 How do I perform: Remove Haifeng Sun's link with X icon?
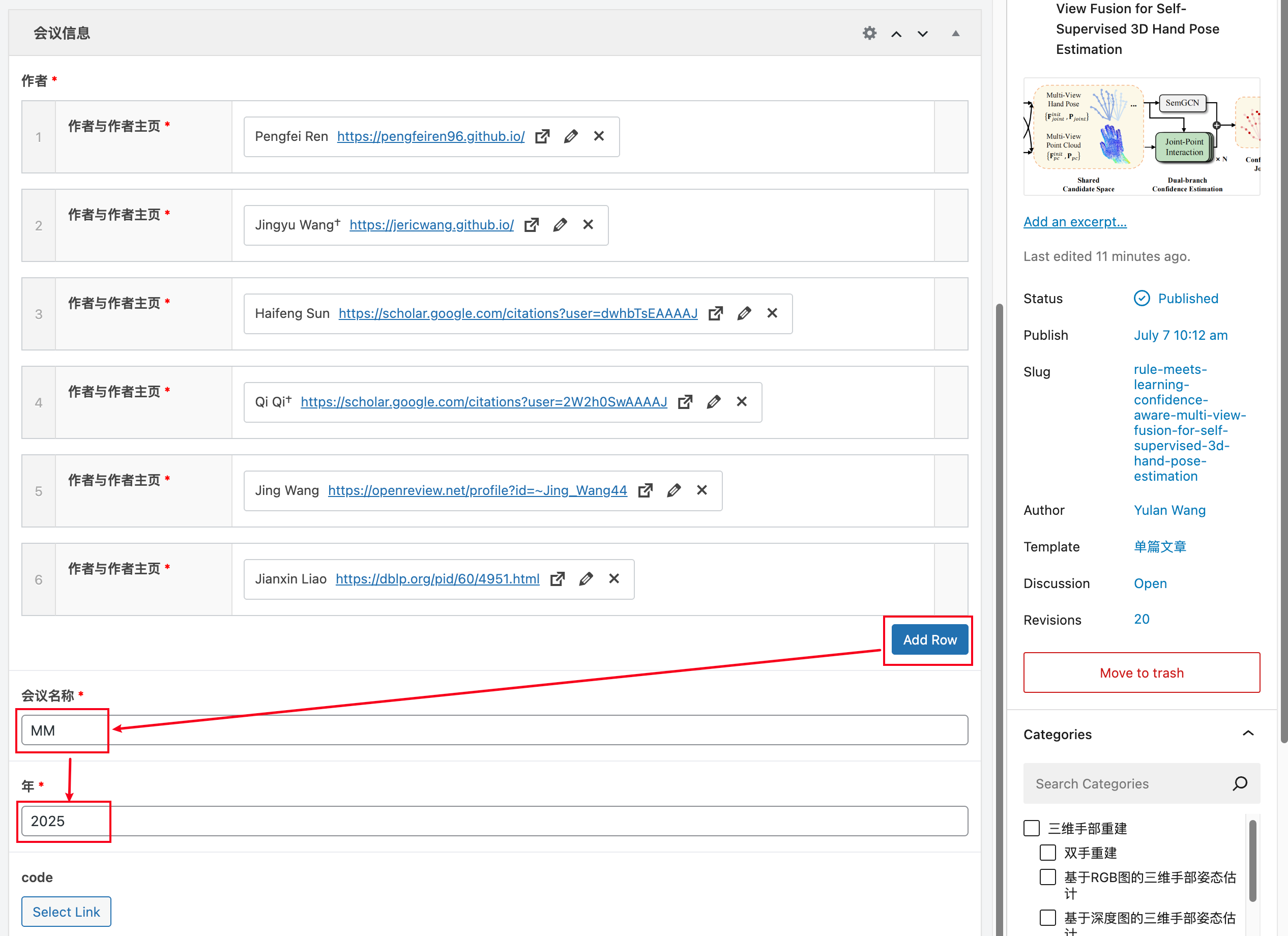772,313
